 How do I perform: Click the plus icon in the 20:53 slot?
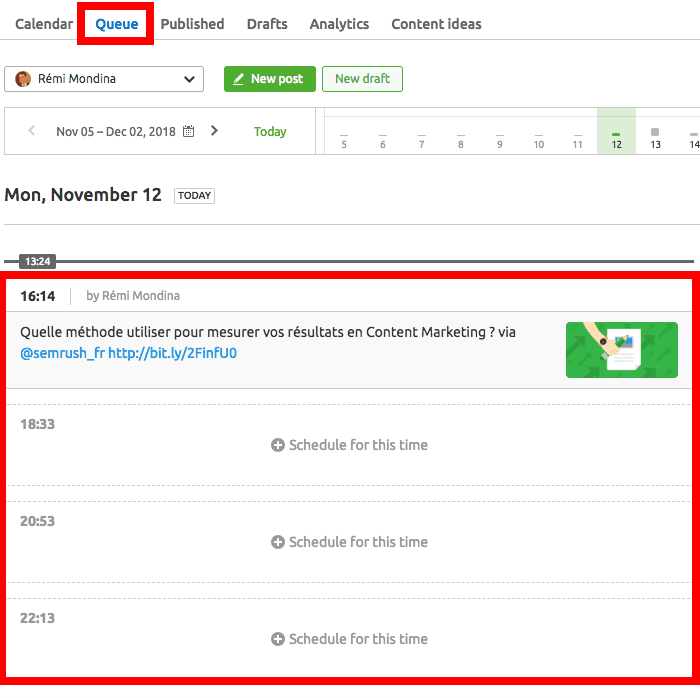(x=278, y=542)
